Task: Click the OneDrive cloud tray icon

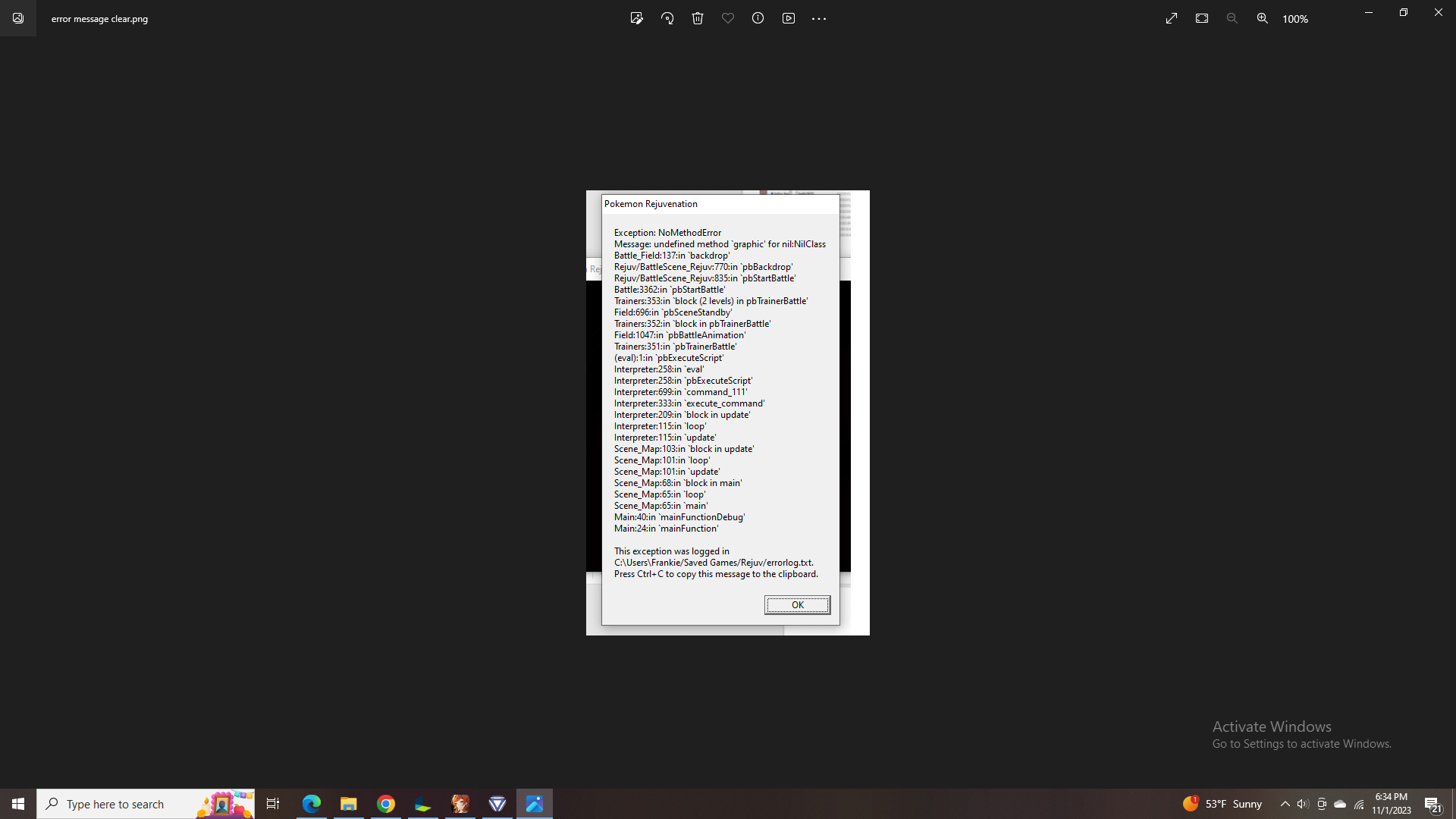Action: pyautogui.click(x=1340, y=804)
